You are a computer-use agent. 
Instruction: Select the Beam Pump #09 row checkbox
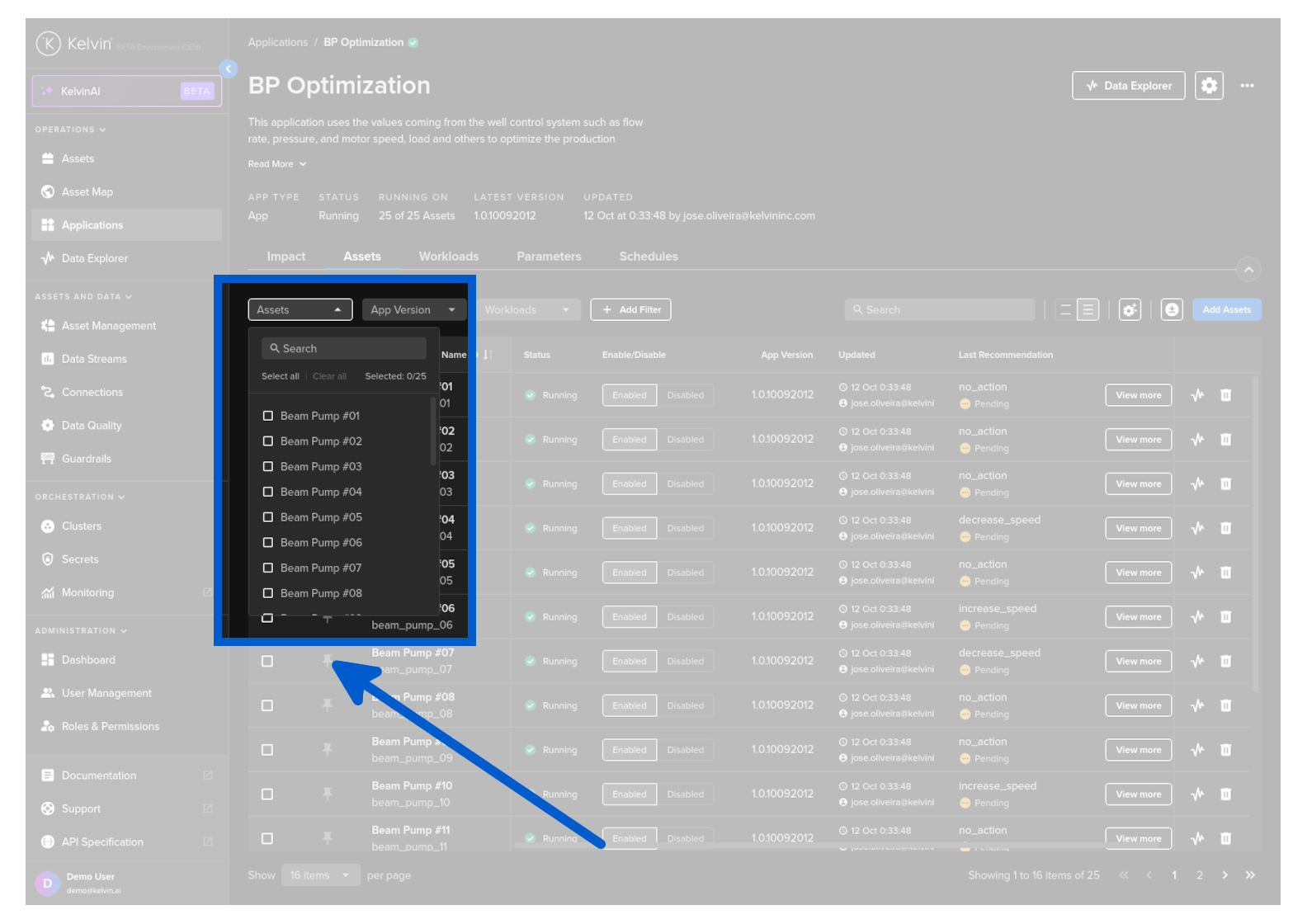pos(267,750)
